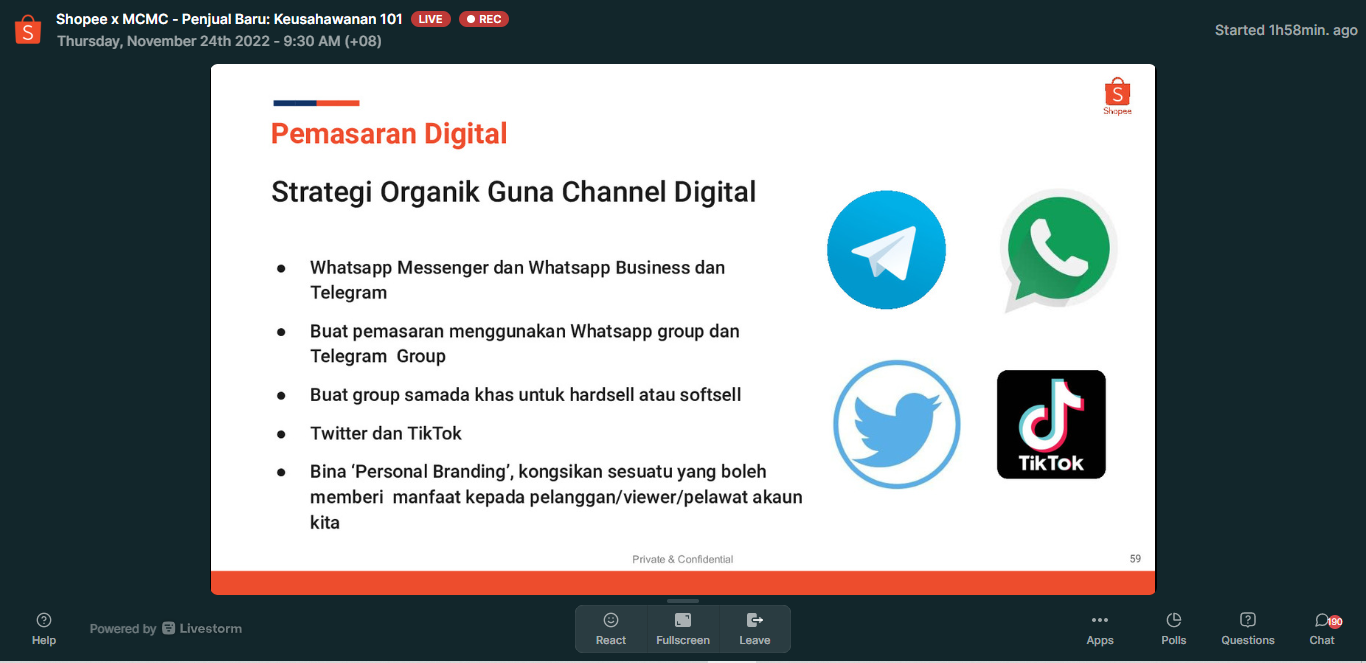Click the 'Buat group samada khas' bullet

(x=525, y=395)
